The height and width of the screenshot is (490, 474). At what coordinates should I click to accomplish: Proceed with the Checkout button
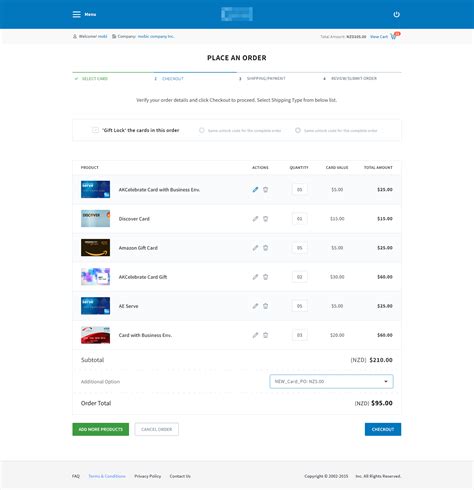pyautogui.click(x=383, y=429)
